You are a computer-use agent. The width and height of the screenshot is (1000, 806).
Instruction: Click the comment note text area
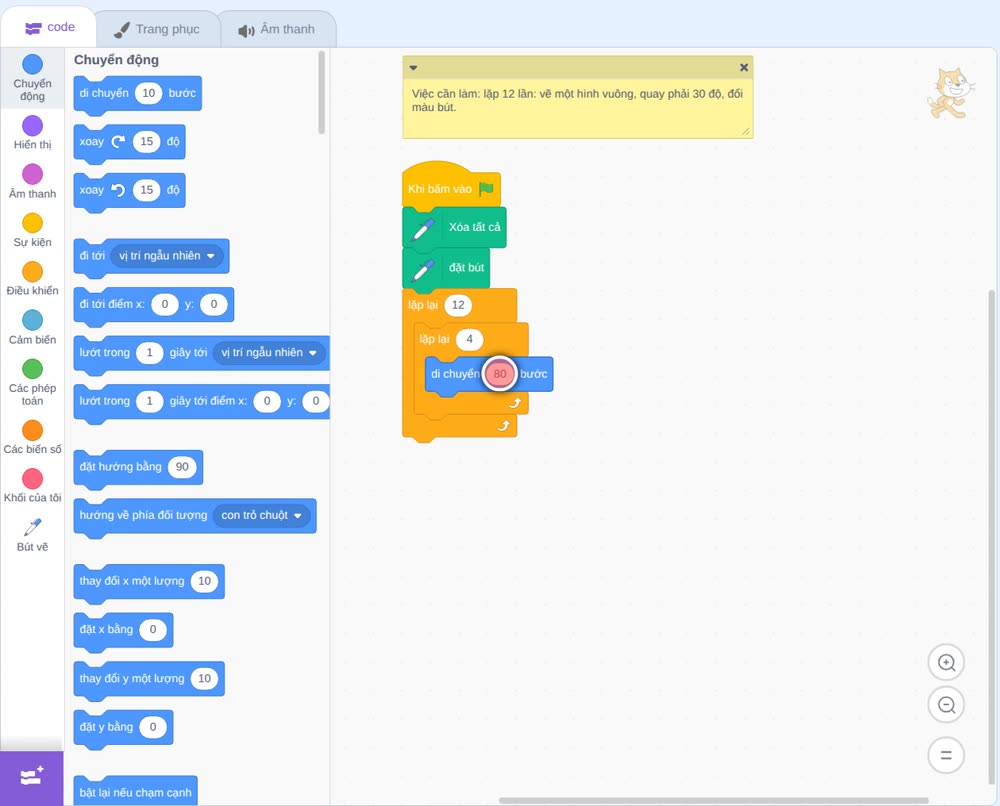578,107
